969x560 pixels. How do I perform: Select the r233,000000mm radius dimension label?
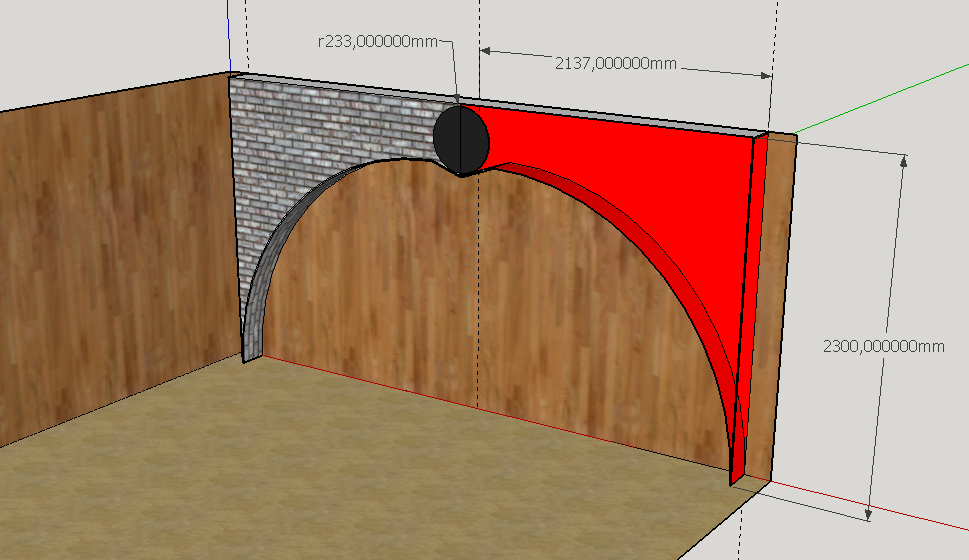376,42
